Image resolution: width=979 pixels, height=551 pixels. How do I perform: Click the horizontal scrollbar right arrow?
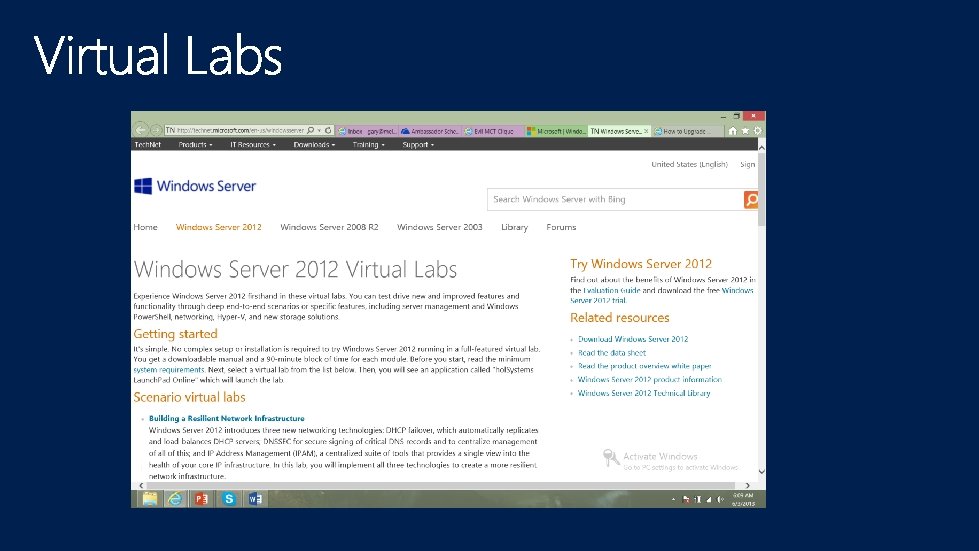click(x=747, y=485)
